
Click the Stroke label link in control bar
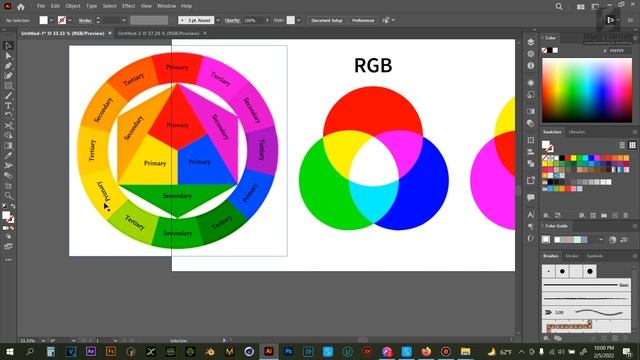tap(85, 20)
